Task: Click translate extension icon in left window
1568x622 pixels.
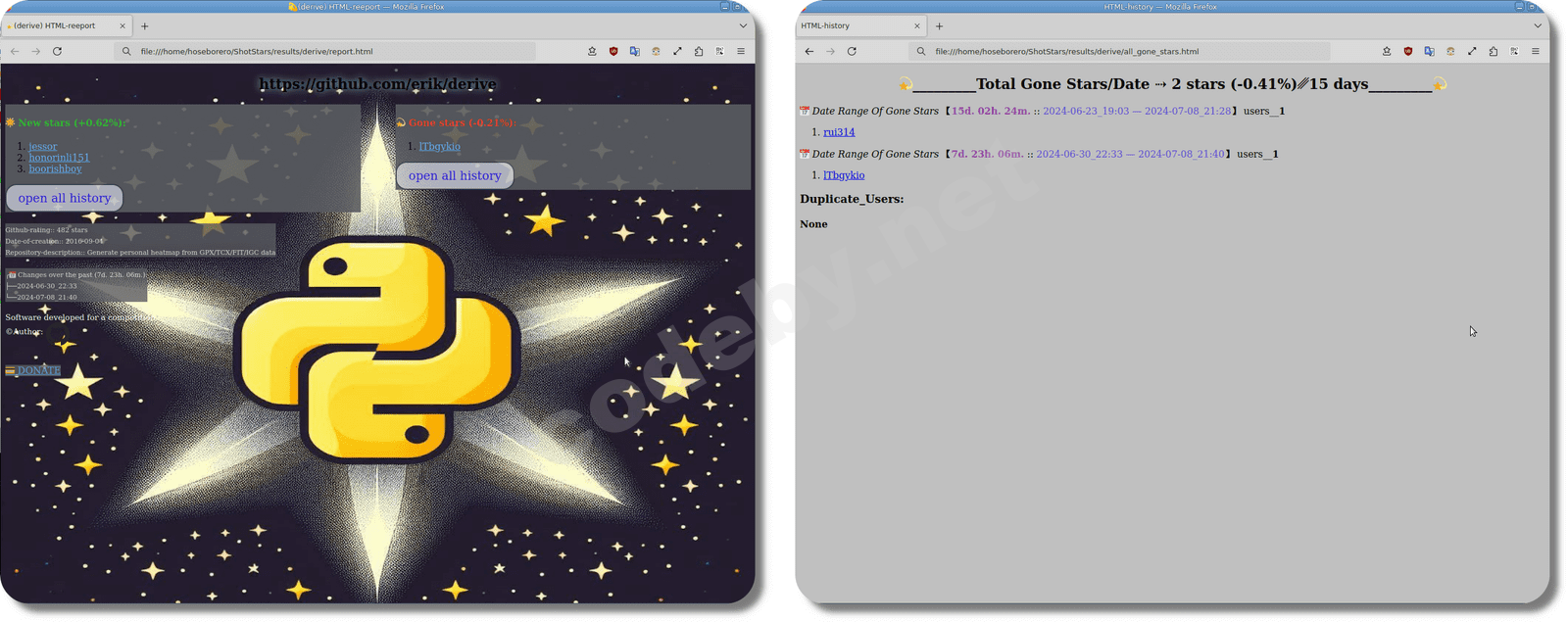Action: coord(635,51)
